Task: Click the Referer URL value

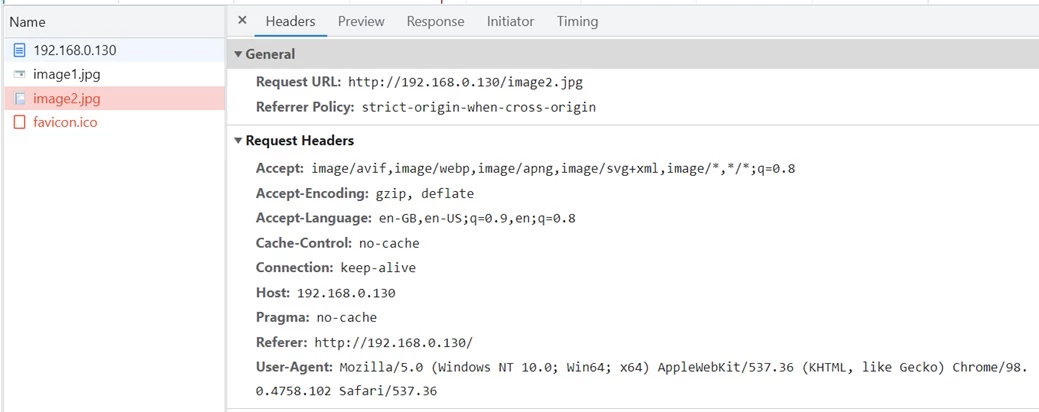Action: [x=394, y=342]
